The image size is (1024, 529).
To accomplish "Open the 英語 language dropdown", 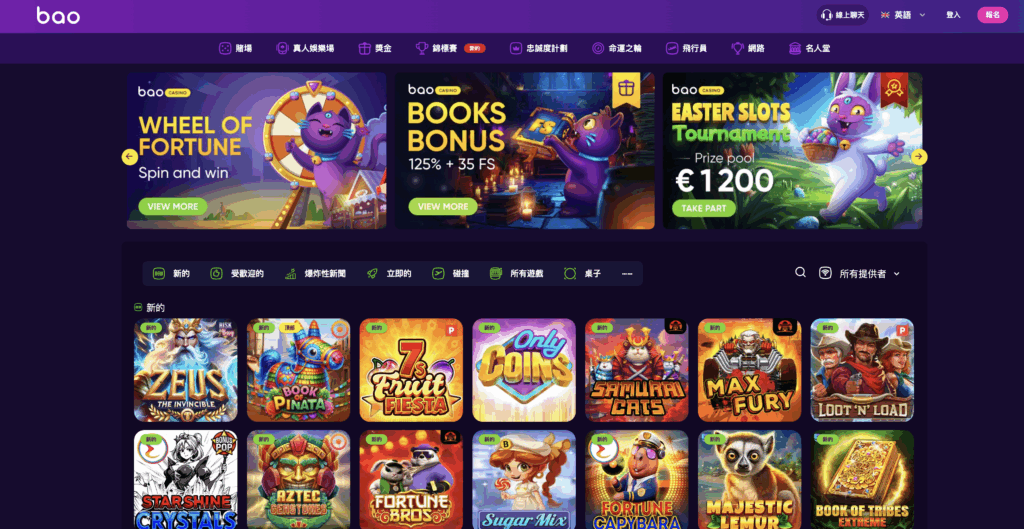I will (903, 15).
